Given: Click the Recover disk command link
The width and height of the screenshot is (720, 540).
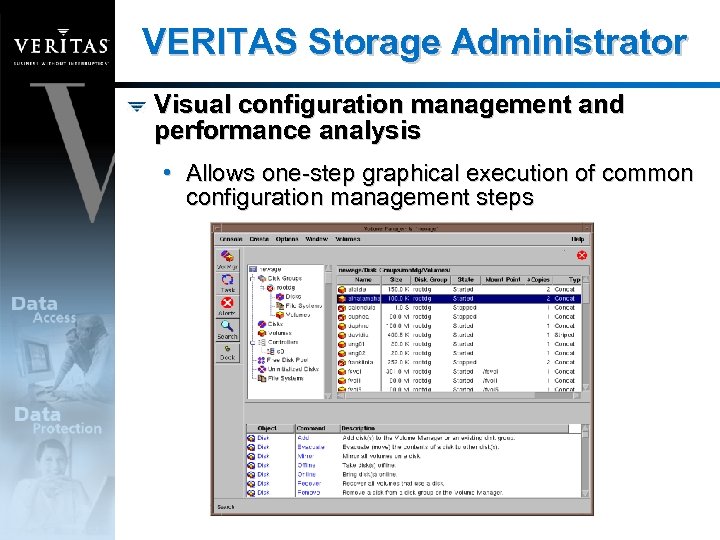Looking at the screenshot, I should click(309, 484).
